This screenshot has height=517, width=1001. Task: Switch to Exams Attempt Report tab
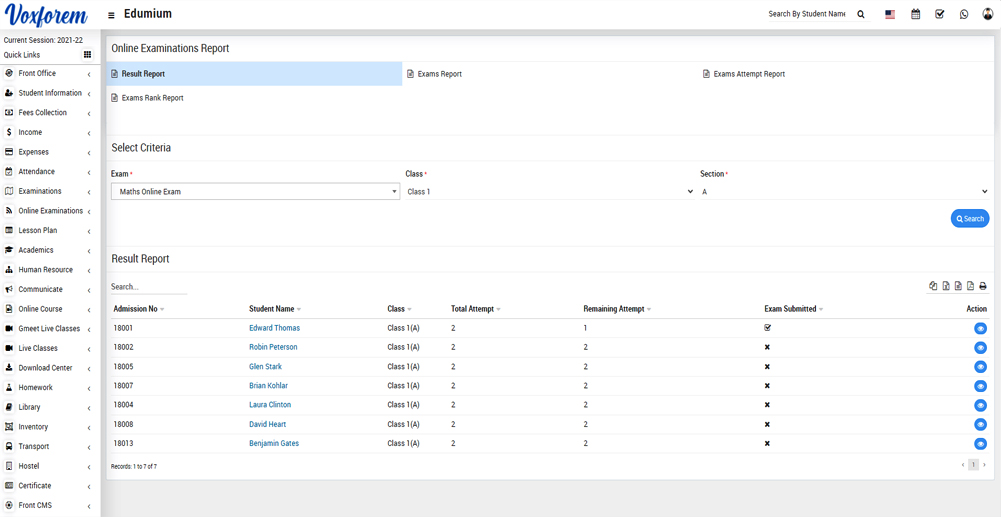748,74
